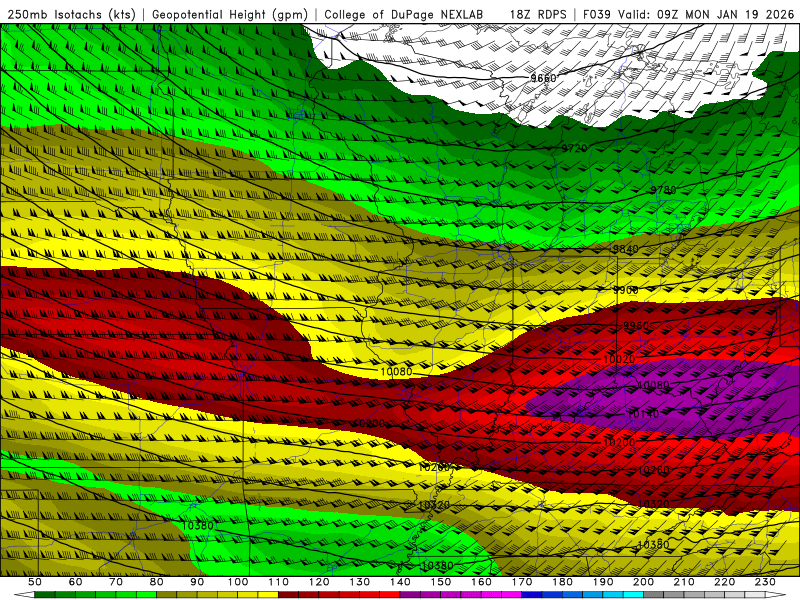Click the 9780 height contour label
The width and height of the screenshot is (800, 600).
pos(663,190)
